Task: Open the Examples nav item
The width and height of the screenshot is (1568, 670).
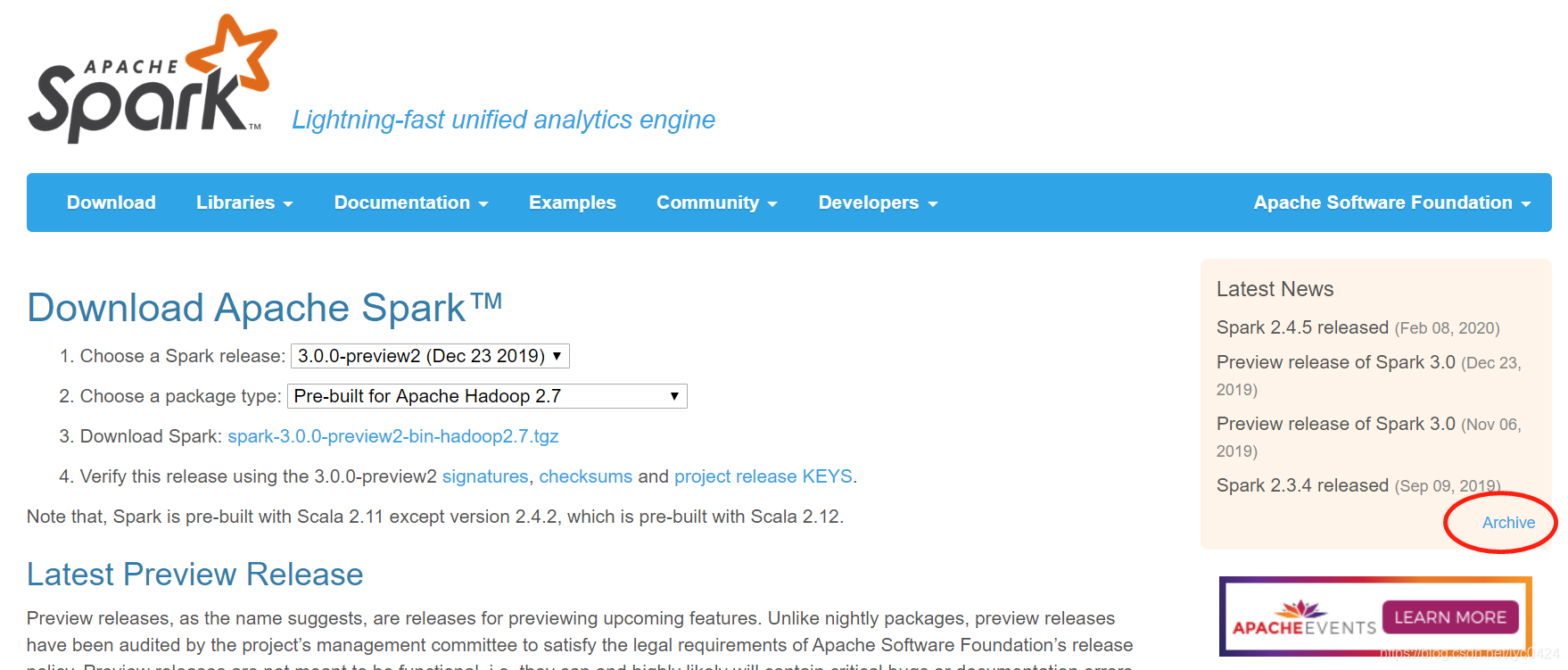Action: [x=573, y=203]
